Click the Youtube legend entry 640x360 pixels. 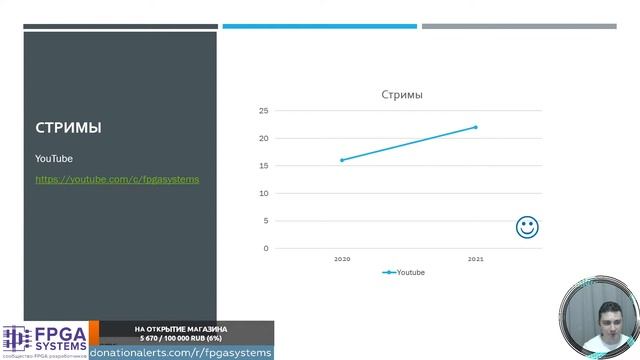coord(403,272)
